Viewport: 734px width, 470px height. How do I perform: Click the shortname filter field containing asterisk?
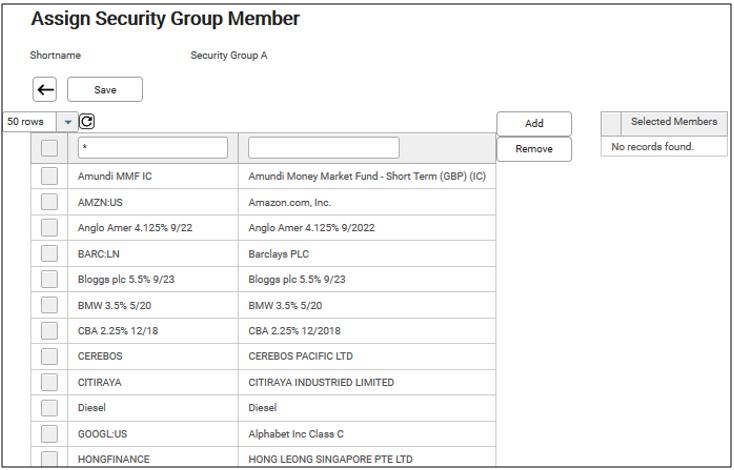152,148
